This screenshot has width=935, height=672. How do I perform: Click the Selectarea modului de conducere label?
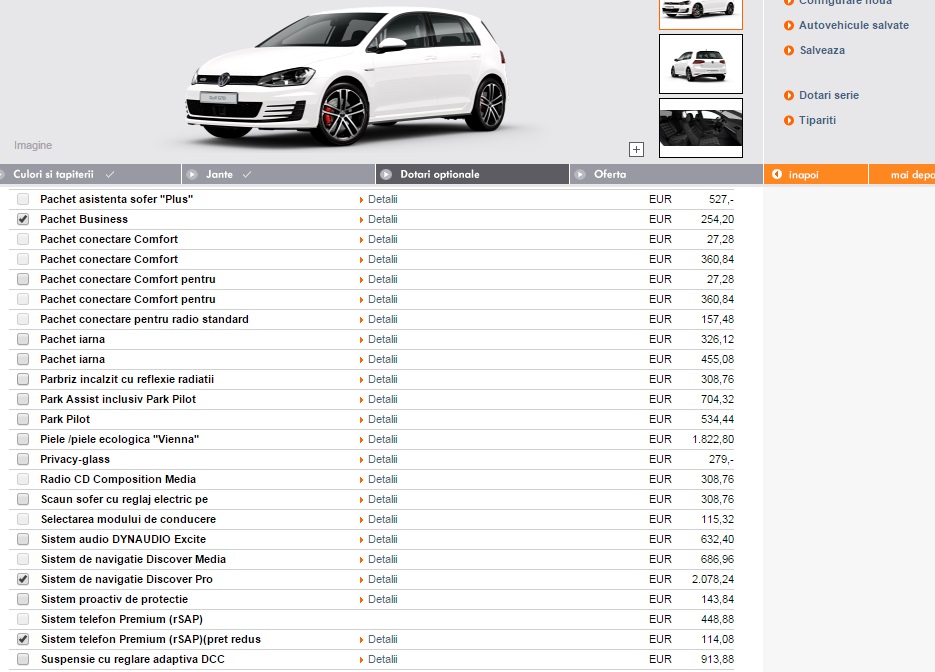[128, 519]
